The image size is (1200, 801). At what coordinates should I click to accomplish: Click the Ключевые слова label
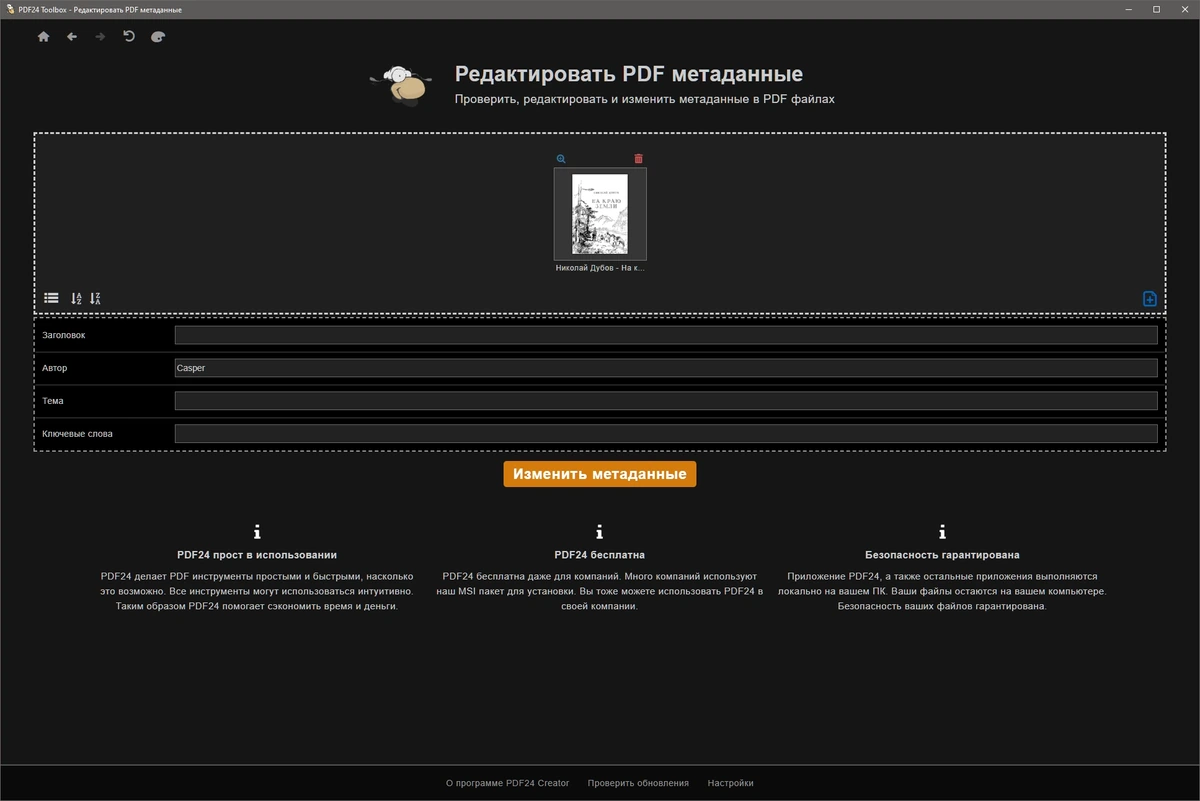point(77,434)
